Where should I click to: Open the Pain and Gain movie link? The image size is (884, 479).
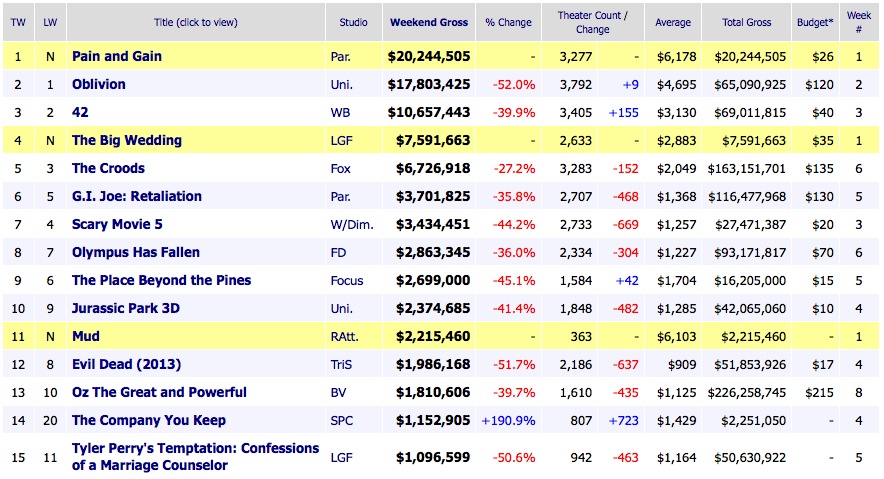(x=116, y=57)
